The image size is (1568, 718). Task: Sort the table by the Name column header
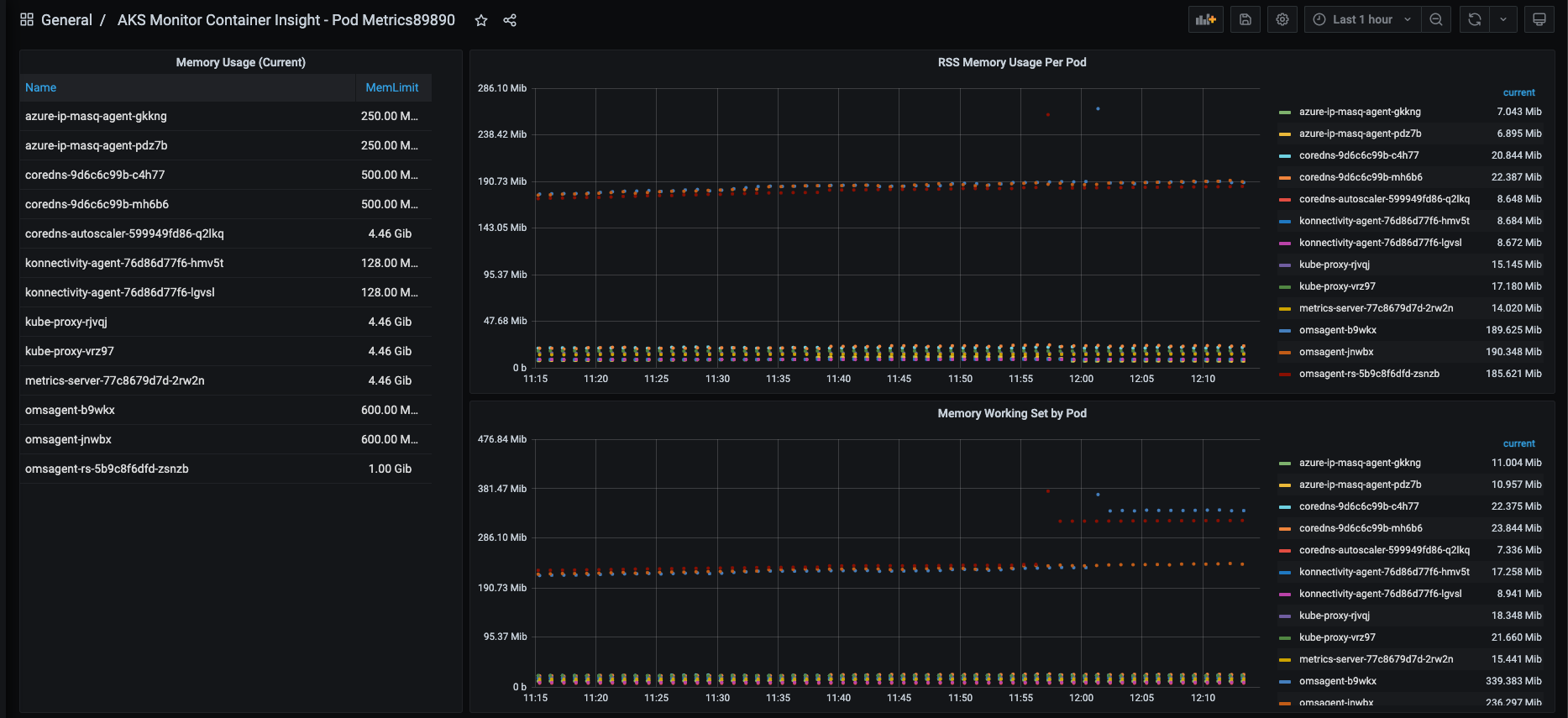point(41,87)
